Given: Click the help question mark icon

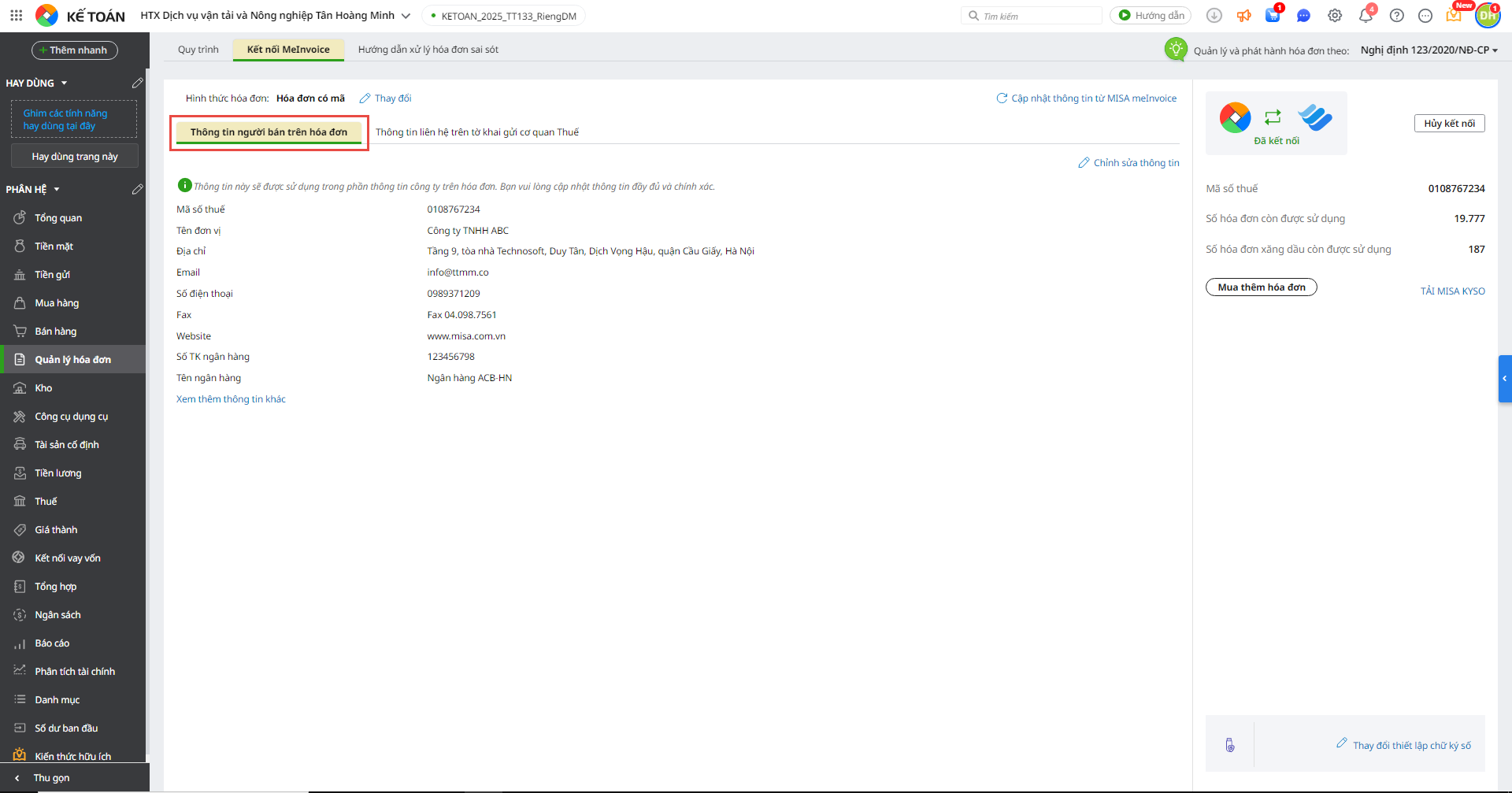Looking at the screenshot, I should 1396,16.
